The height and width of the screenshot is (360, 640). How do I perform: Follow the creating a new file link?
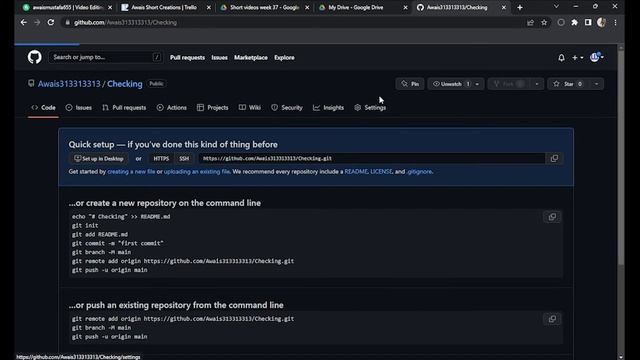coord(131,172)
